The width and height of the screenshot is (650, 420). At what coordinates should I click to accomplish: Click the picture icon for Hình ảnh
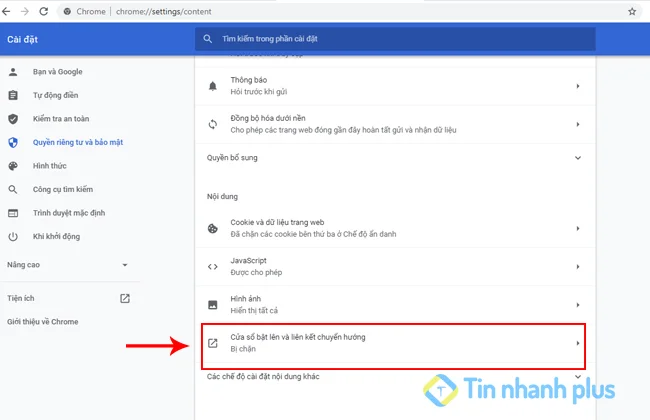click(x=213, y=305)
